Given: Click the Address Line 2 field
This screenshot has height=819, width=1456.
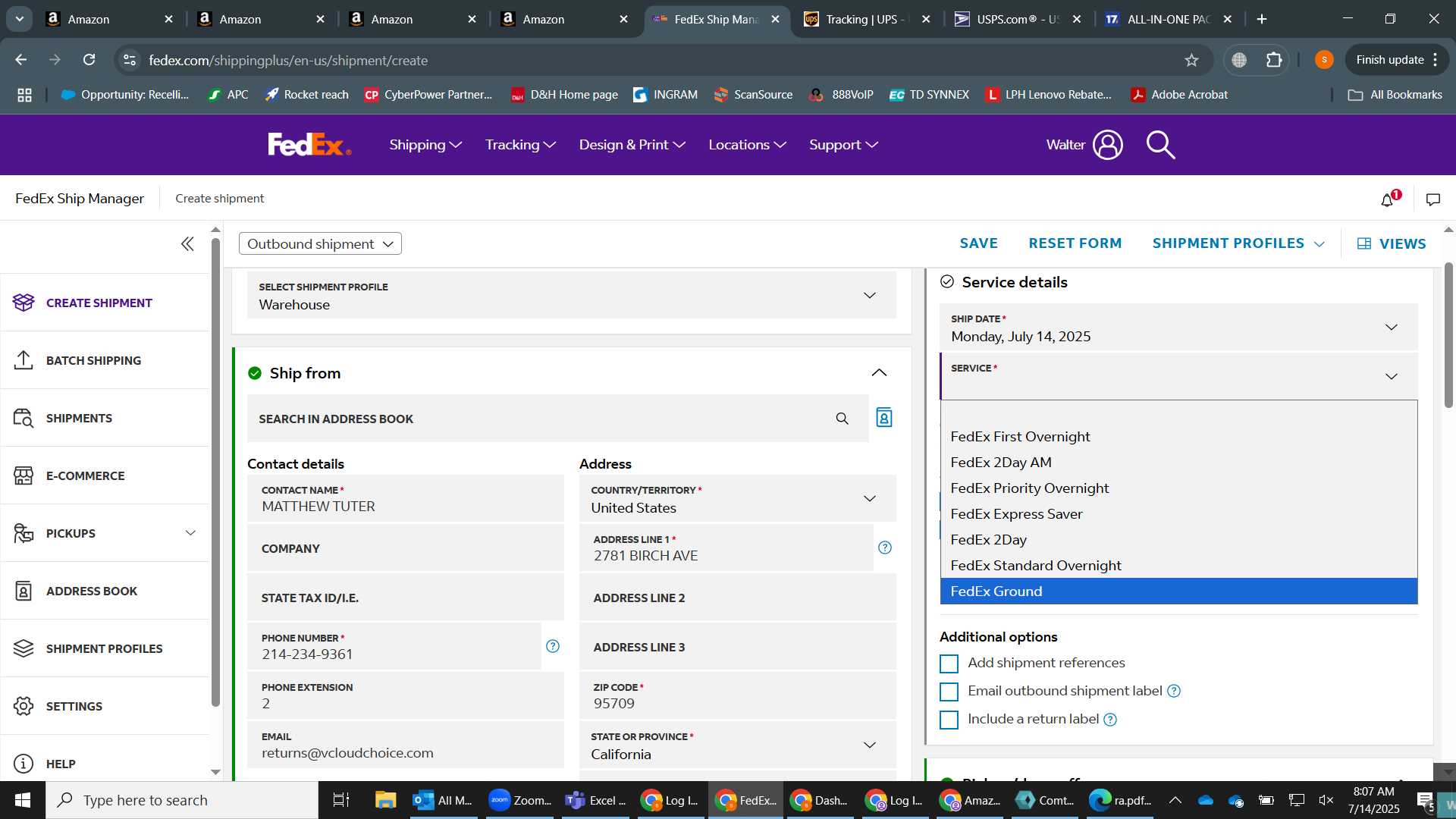Looking at the screenshot, I should point(737,598).
